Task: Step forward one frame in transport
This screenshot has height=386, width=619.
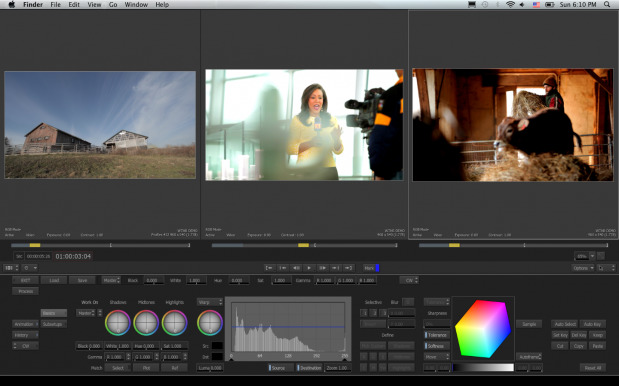Action: pos(322,268)
